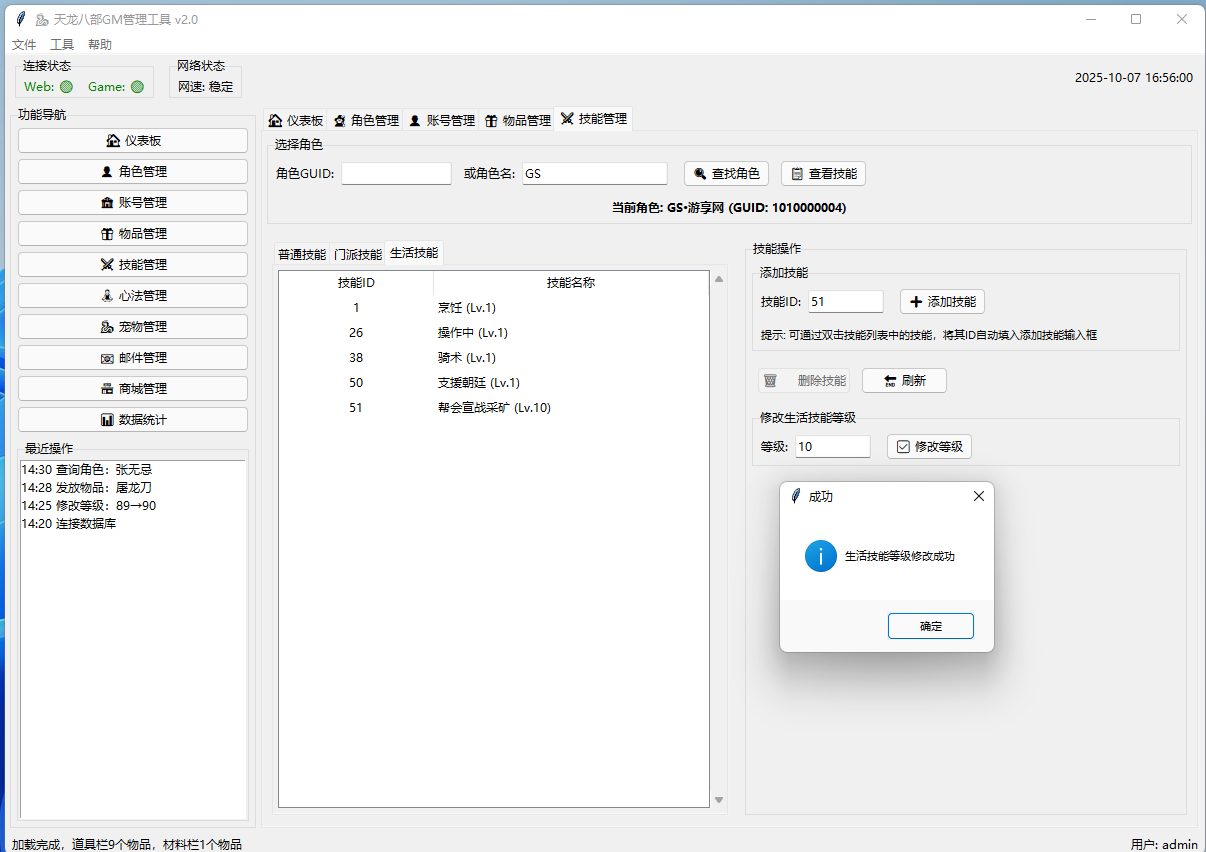Viewport: 1206px width, 852px height.
Task: Select the 帮会宣战采矿 skill row
Action: tap(493, 408)
